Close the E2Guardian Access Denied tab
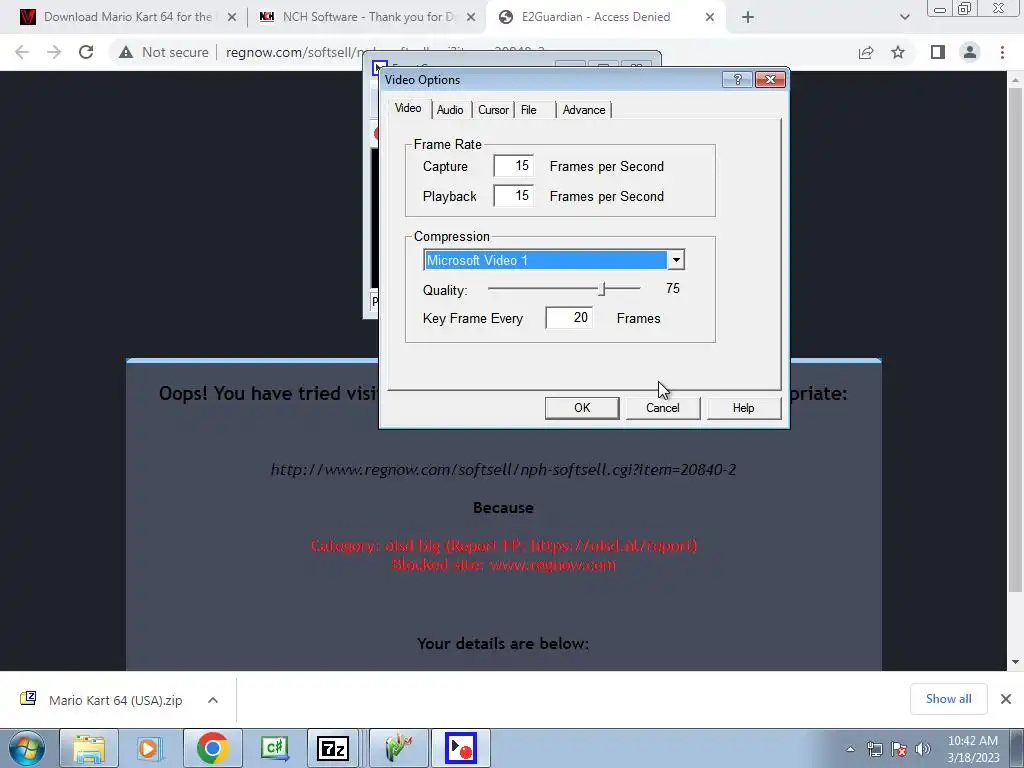Screen dimensions: 1024x768 click(710, 18)
